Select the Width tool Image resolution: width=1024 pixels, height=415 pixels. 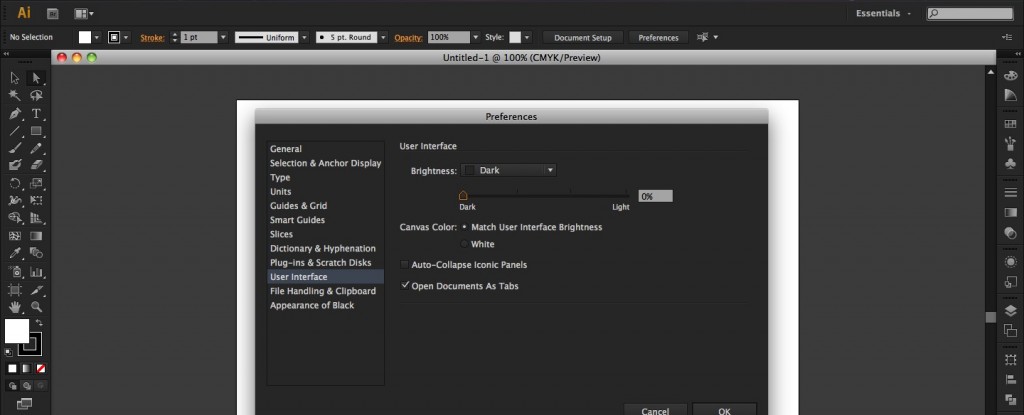coord(15,201)
